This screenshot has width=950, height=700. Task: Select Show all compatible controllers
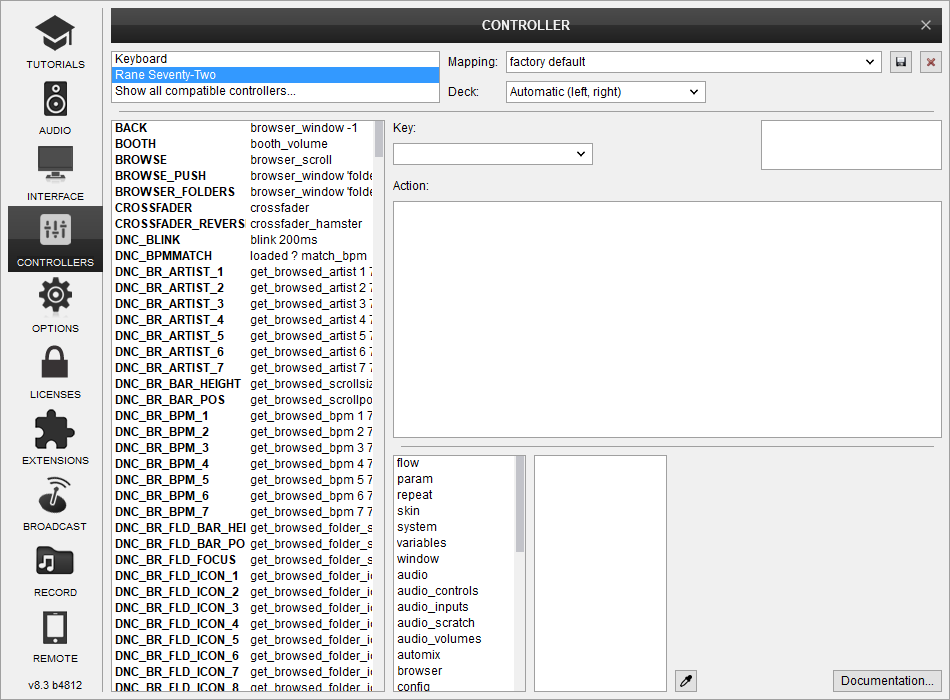(x=275, y=91)
